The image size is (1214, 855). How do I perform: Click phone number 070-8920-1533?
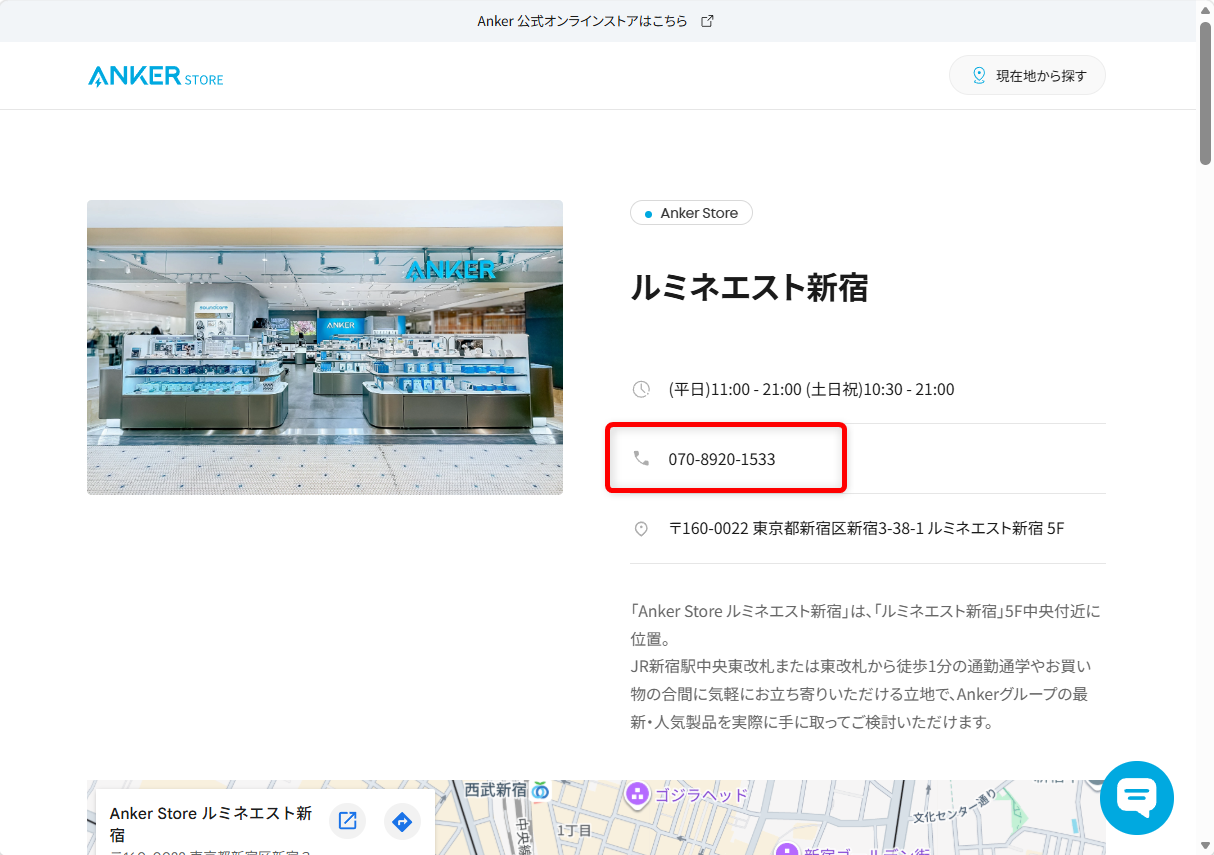pyautogui.click(x=722, y=459)
